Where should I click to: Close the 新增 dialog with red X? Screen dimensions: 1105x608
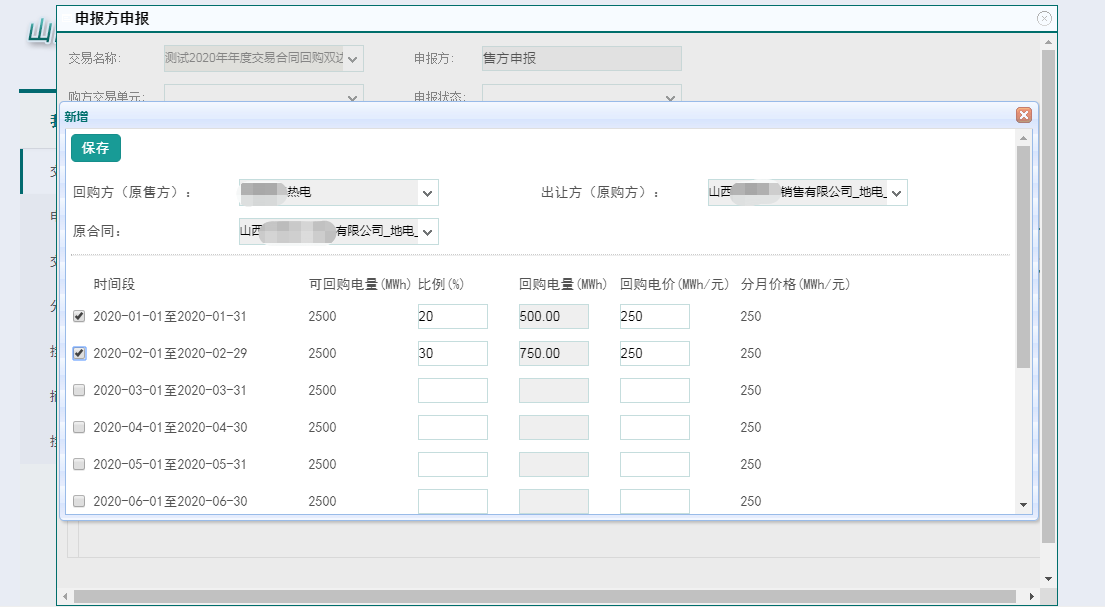pyautogui.click(x=1023, y=115)
